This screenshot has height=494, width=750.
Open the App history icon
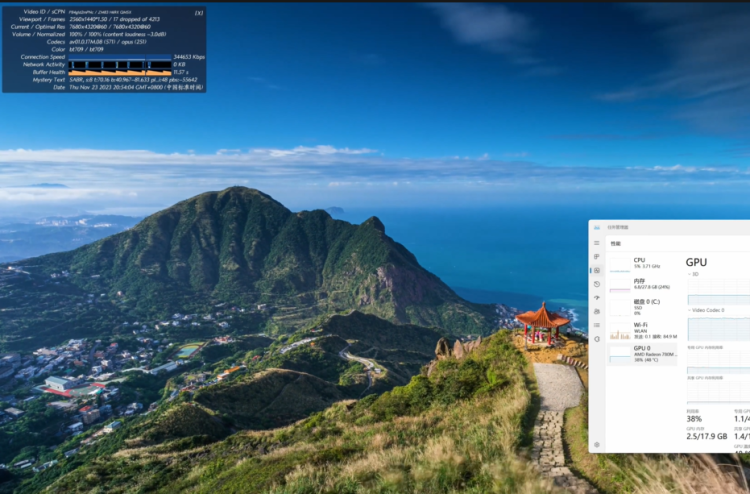[596, 284]
